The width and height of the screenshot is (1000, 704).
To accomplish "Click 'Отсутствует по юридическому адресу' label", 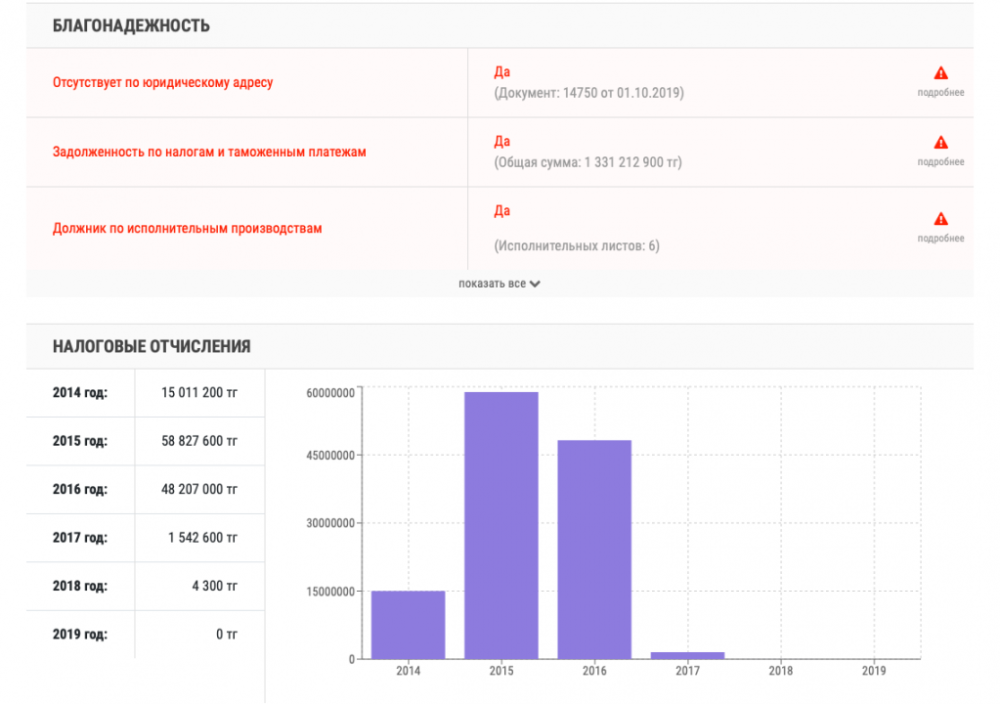I will (163, 83).
